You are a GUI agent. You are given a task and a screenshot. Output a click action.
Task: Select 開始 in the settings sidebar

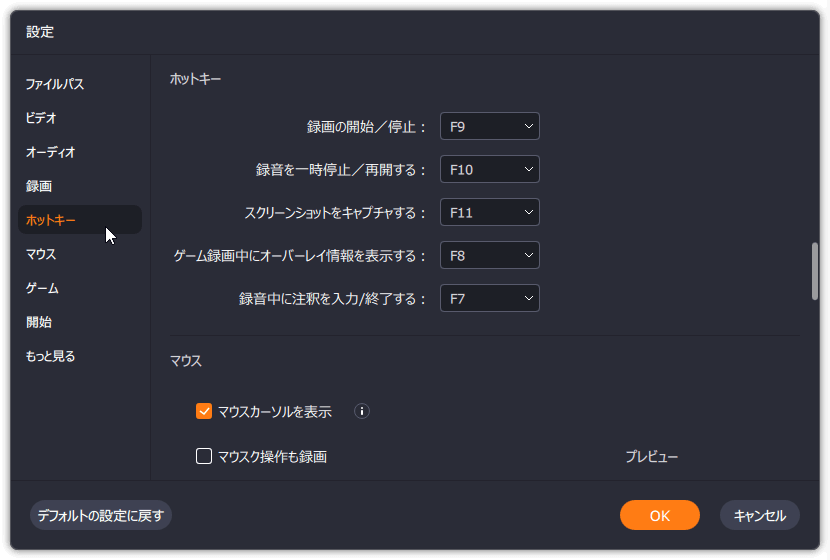[40, 322]
